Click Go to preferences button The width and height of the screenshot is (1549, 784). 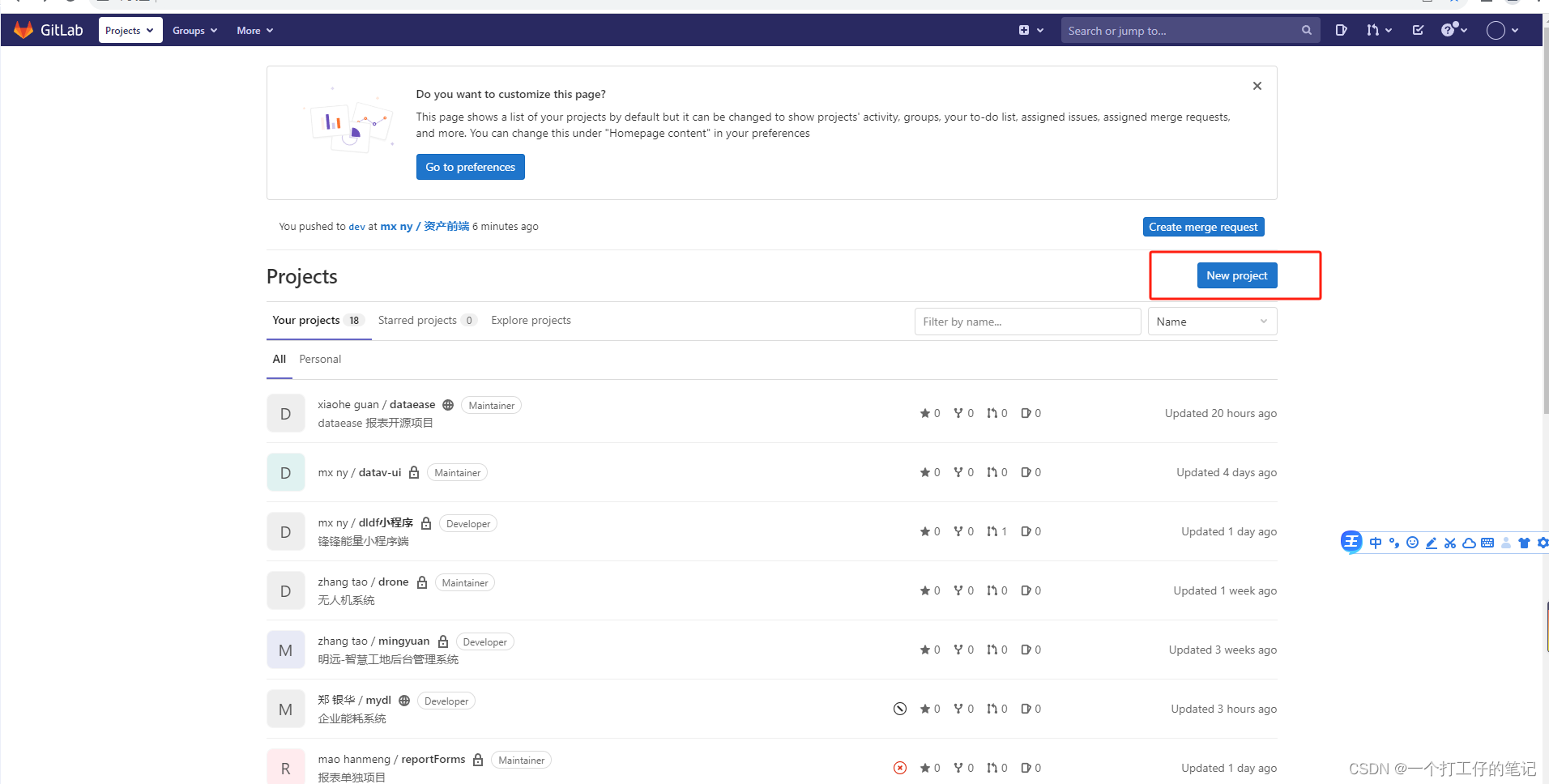point(470,167)
